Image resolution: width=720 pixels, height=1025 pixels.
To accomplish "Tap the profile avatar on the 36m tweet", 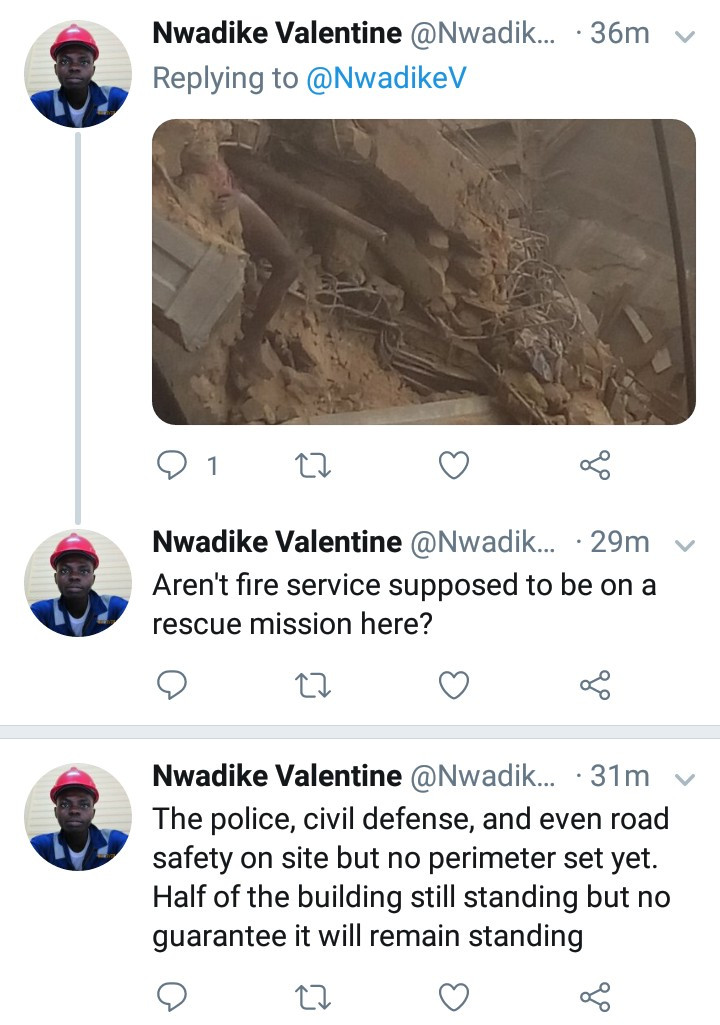I will click(x=77, y=73).
